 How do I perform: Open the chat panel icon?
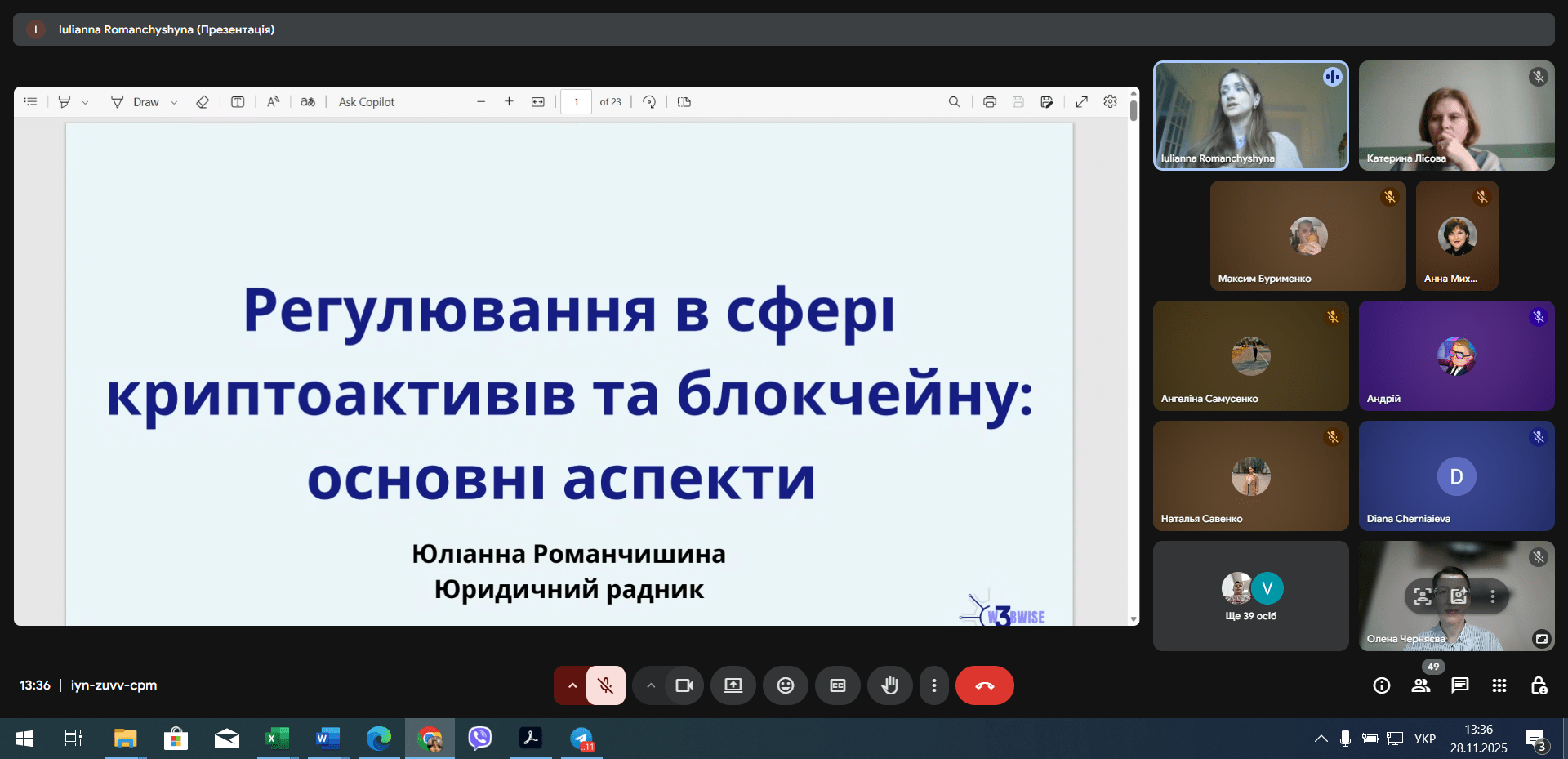(1459, 685)
